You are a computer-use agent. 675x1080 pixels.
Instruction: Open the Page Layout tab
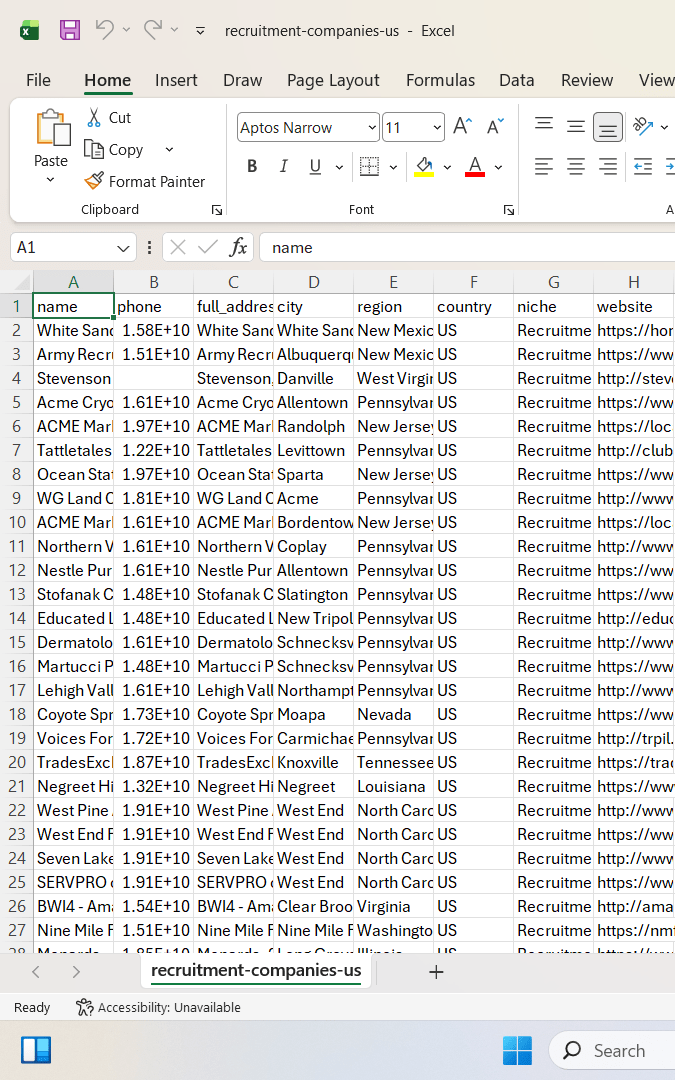(333, 81)
